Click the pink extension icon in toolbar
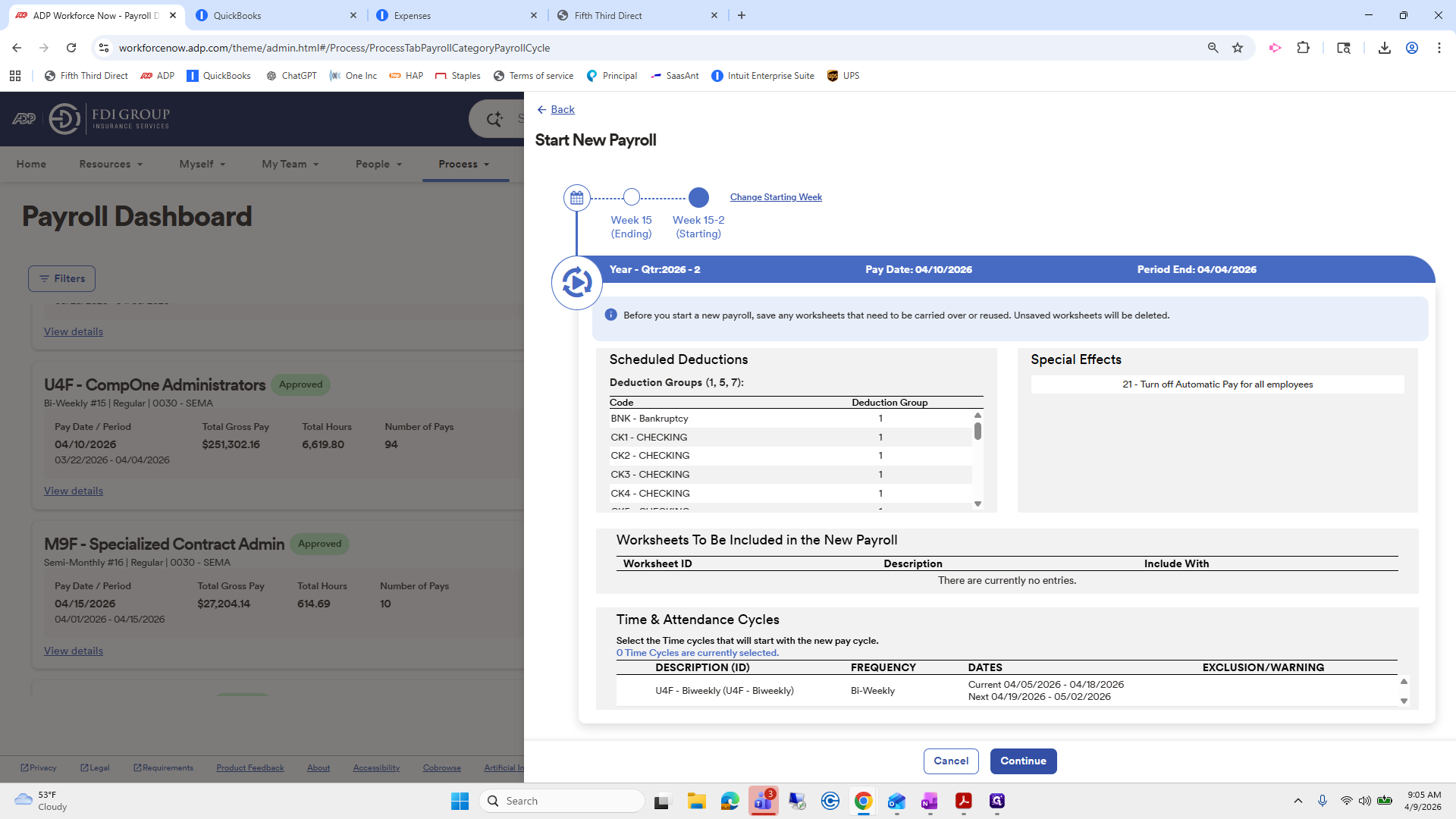The width and height of the screenshot is (1456, 819). (1275, 48)
